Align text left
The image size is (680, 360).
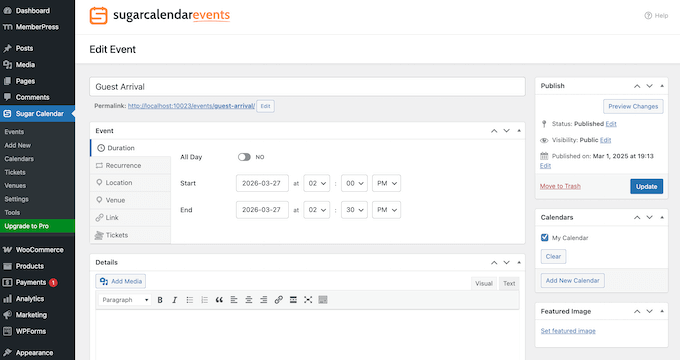[234, 300]
